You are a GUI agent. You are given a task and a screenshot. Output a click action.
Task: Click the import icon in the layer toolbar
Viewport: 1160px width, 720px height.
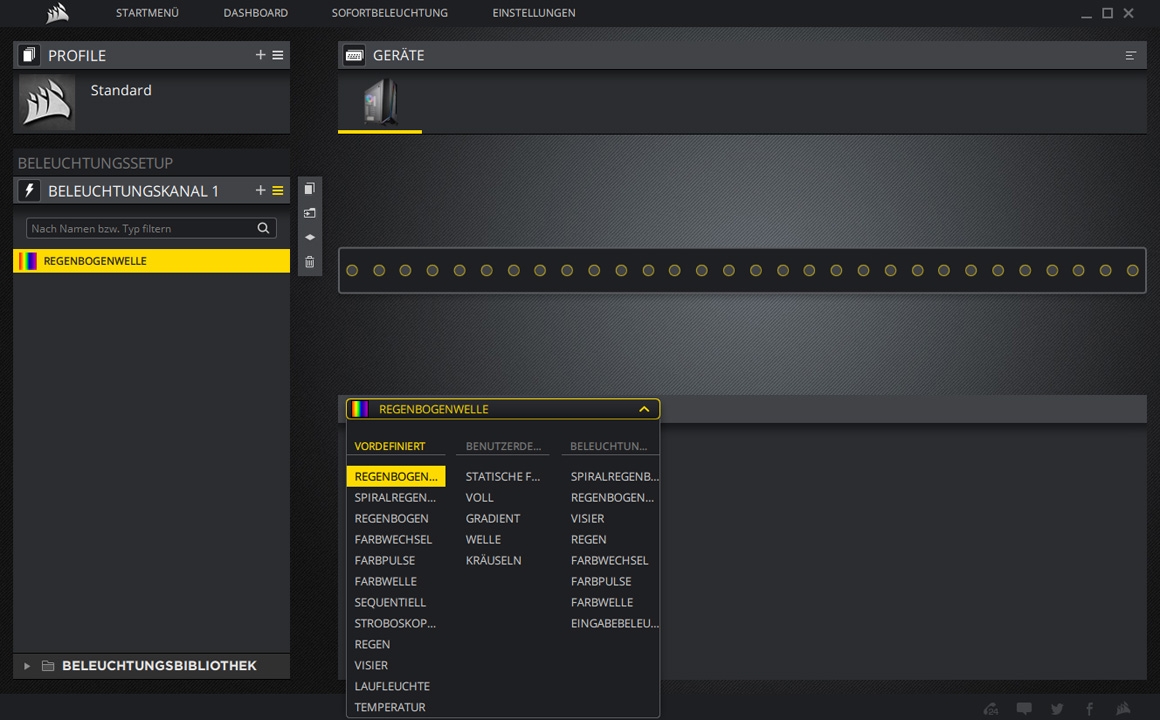[x=310, y=213]
